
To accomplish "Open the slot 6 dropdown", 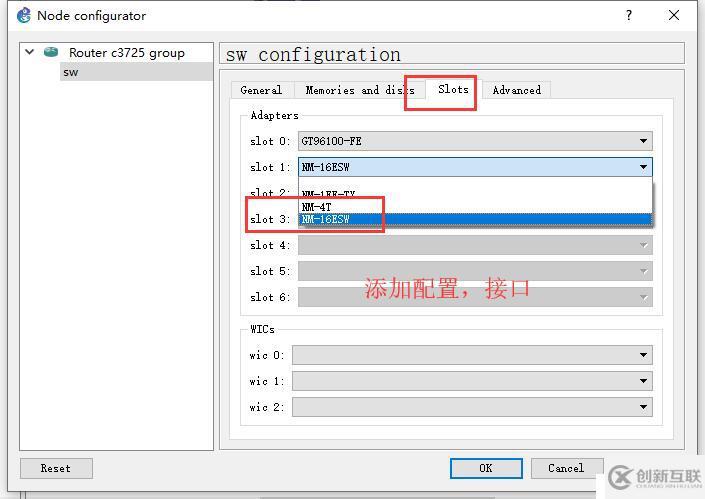I will click(475, 297).
